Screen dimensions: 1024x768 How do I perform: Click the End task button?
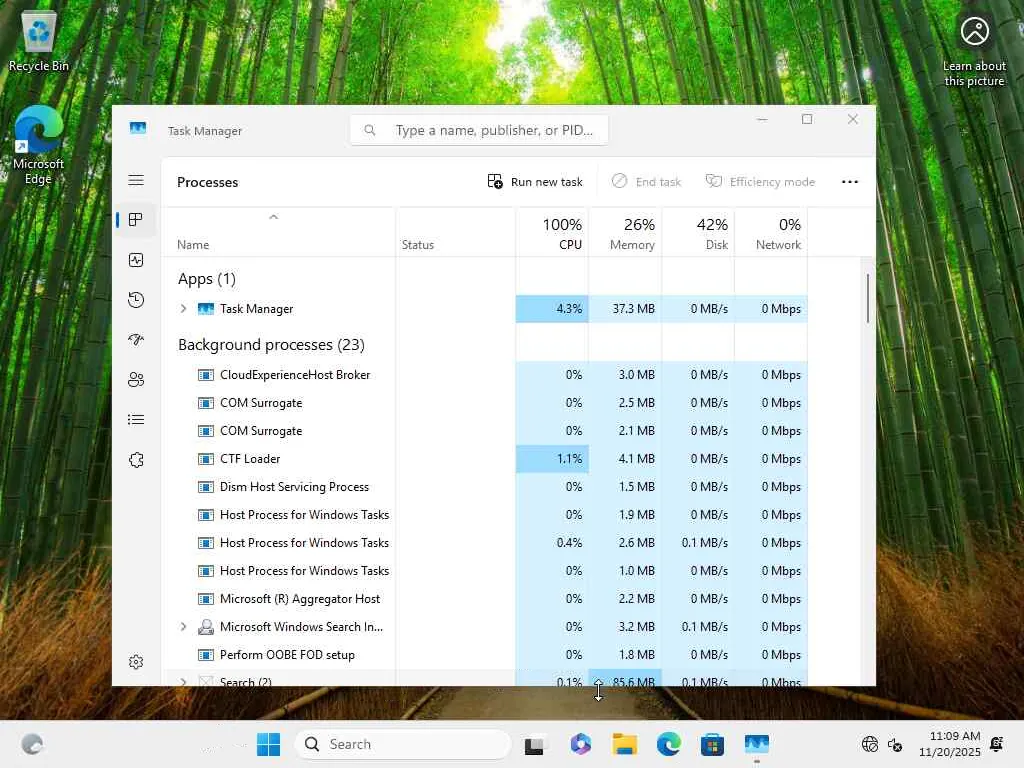click(646, 182)
